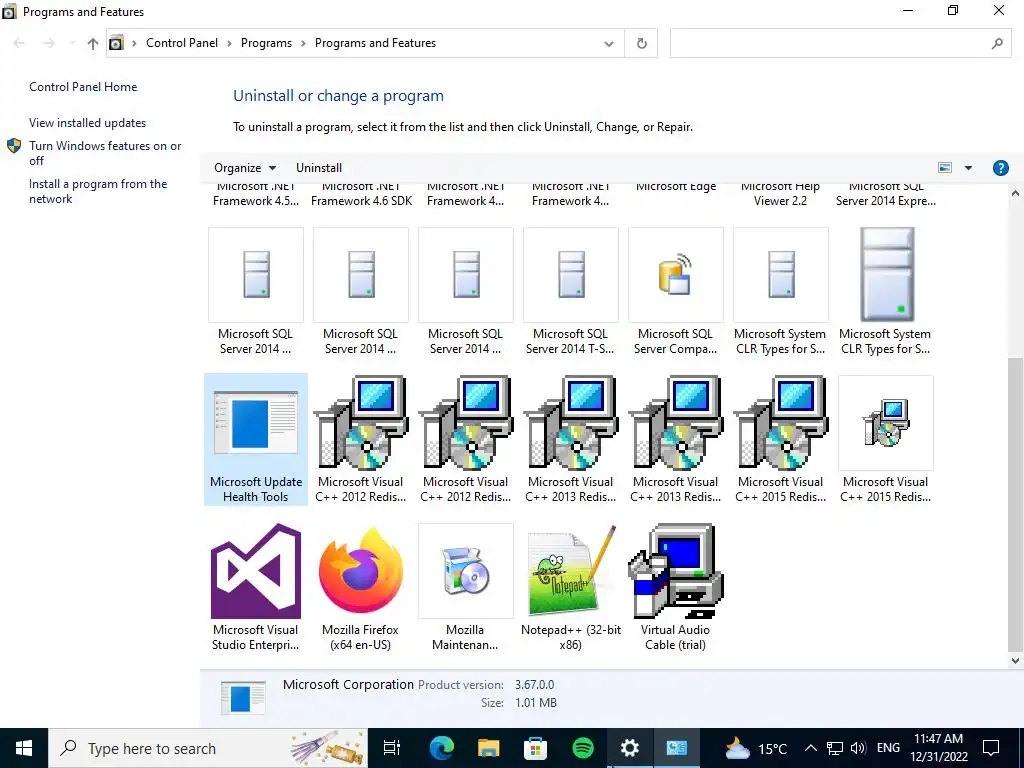This screenshot has height=768, width=1024.
Task: Open View installed updates link
Action: pos(88,123)
